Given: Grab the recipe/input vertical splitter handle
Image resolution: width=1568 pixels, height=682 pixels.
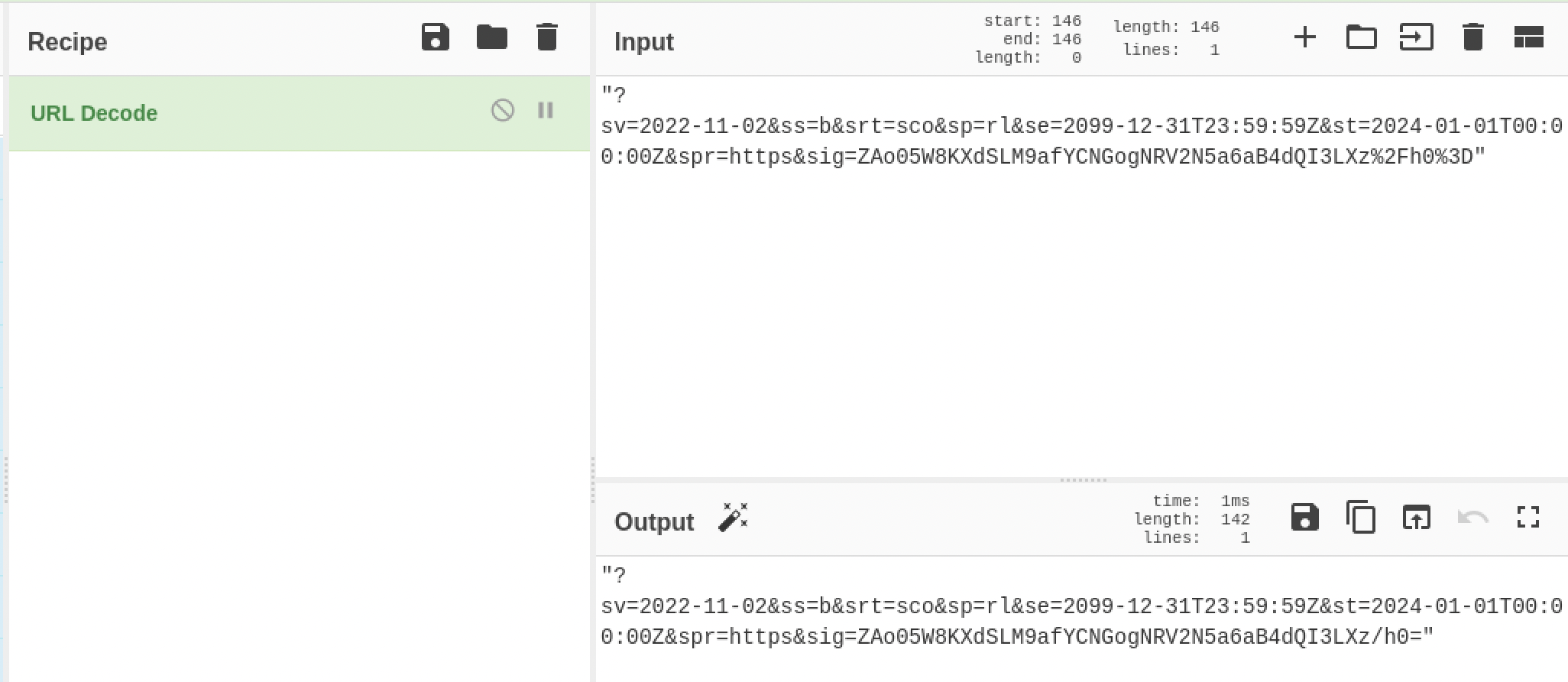Looking at the screenshot, I should 593,480.
